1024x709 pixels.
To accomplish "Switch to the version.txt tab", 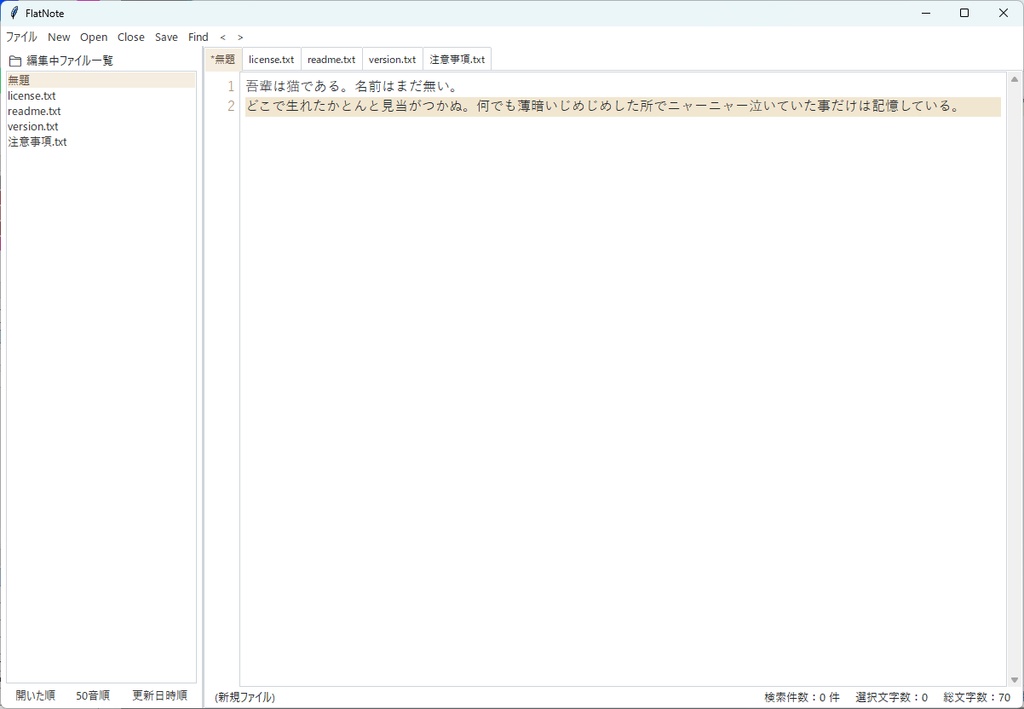I will pyautogui.click(x=392, y=59).
